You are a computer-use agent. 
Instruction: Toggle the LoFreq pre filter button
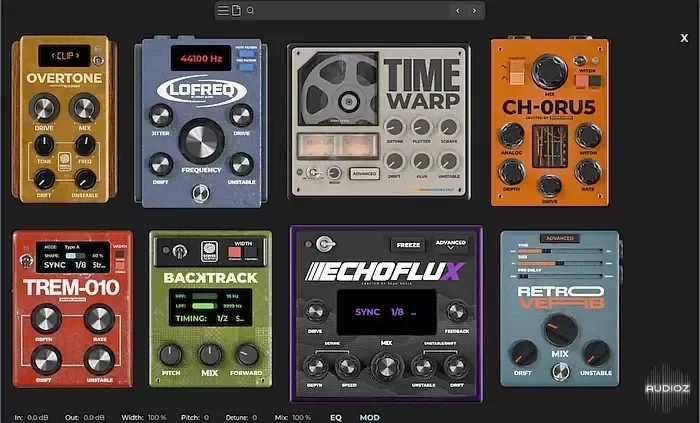click(x=246, y=67)
